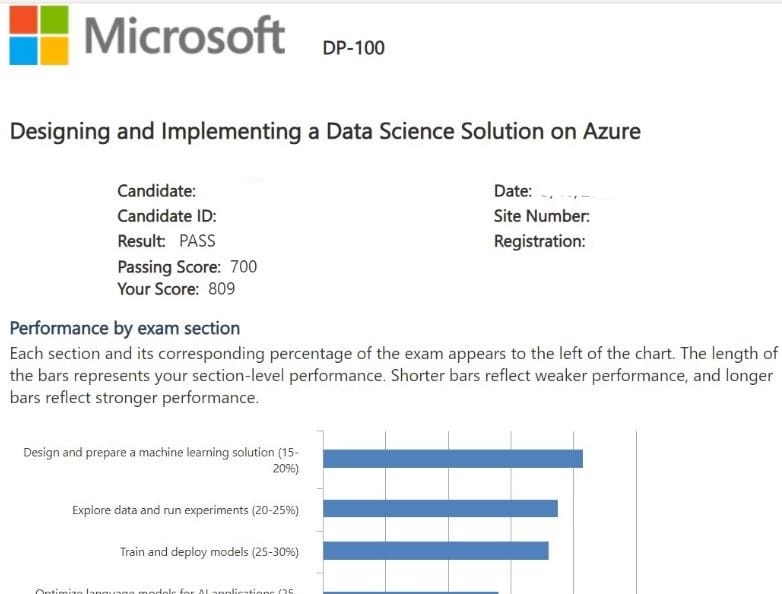This screenshot has height=594, width=782.
Task: Click the Design and prepare solution bar
Action: click(x=452, y=458)
